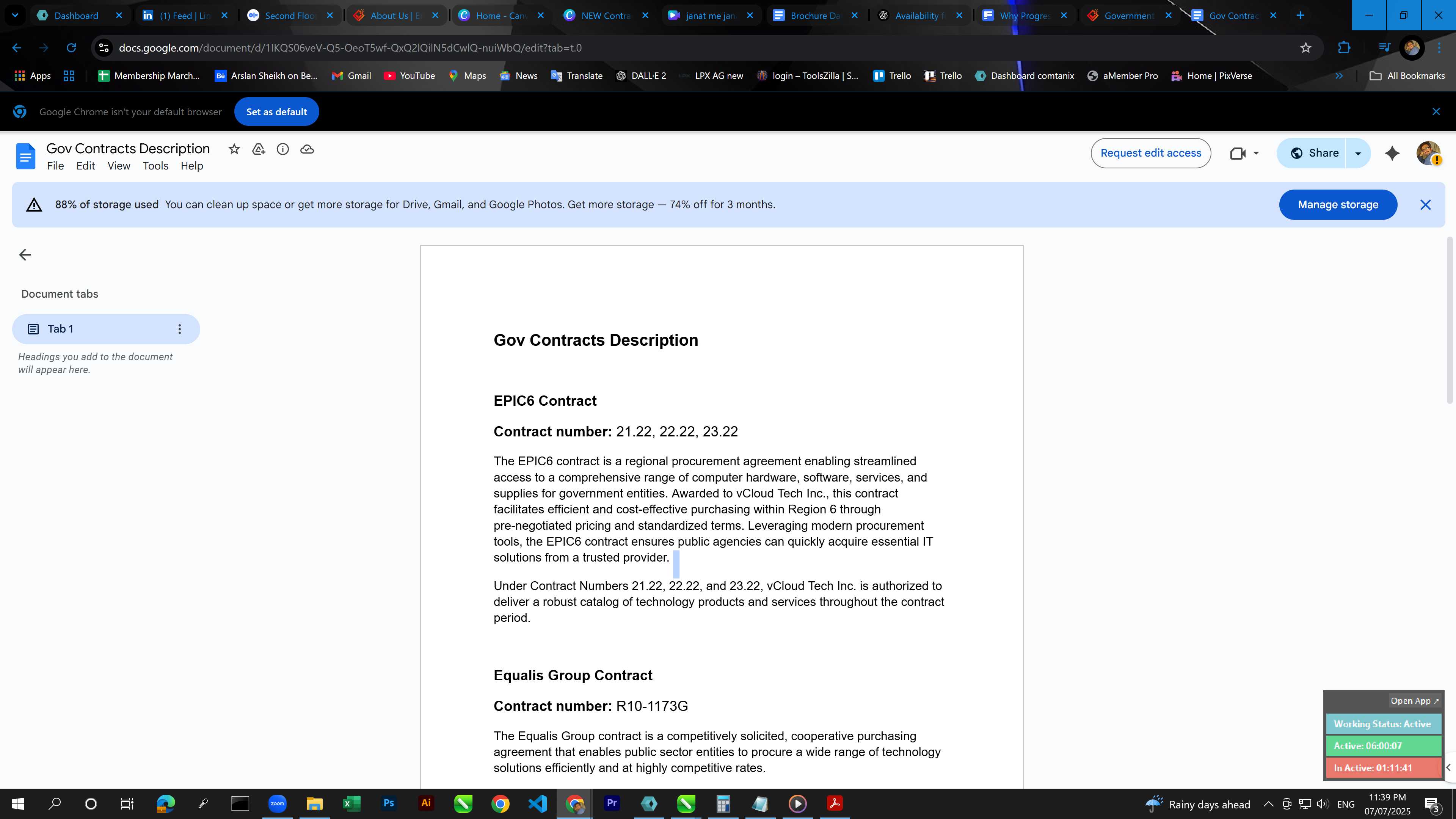1456x819 pixels.
Task: Dismiss the default browser notice
Action: (1436, 112)
